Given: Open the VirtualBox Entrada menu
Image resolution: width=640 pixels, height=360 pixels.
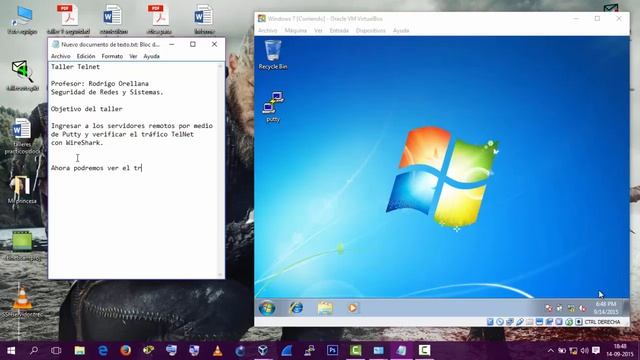Looking at the screenshot, I should 339,31.
